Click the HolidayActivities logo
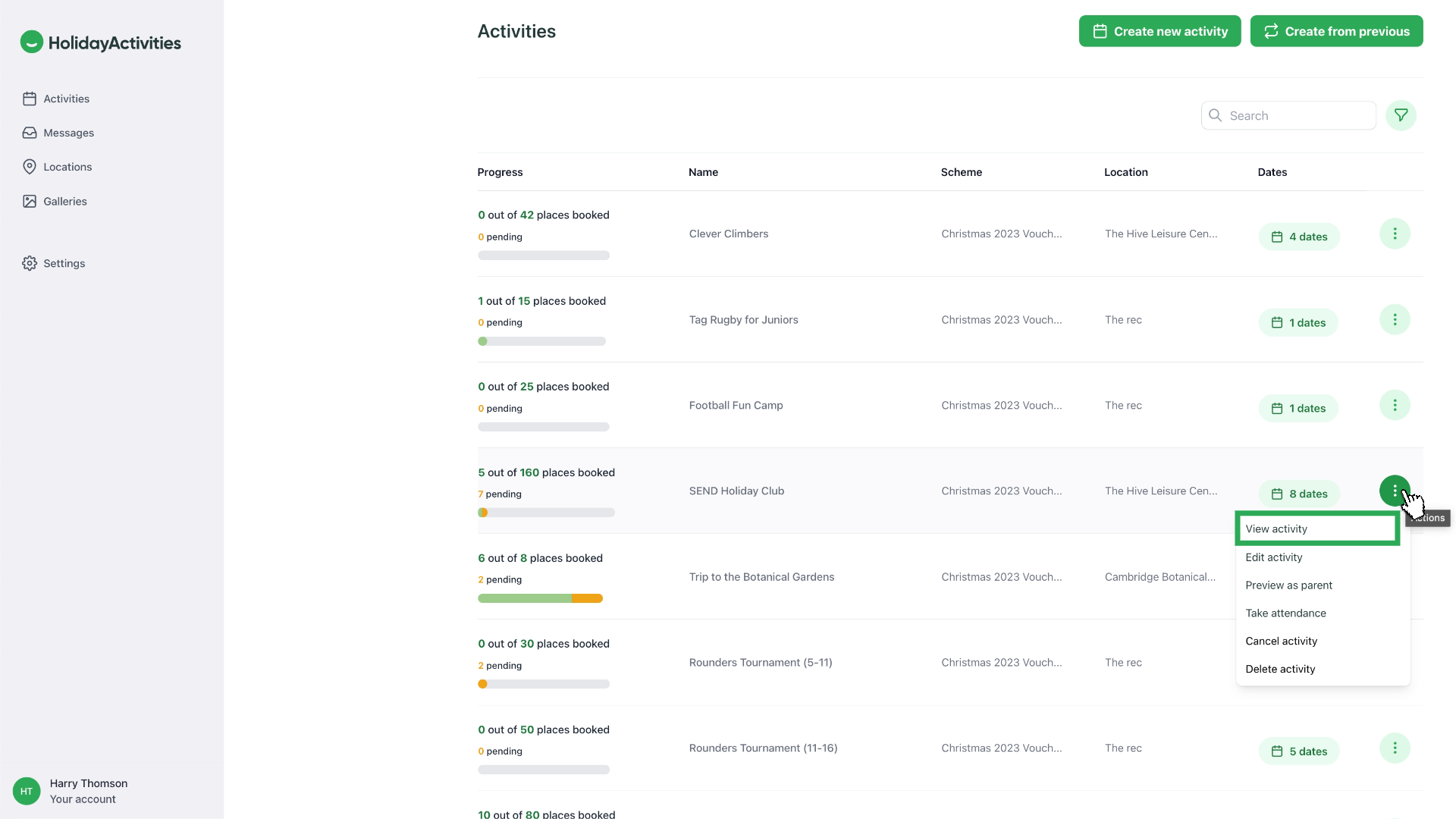Image resolution: width=1456 pixels, height=819 pixels. click(x=101, y=42)
